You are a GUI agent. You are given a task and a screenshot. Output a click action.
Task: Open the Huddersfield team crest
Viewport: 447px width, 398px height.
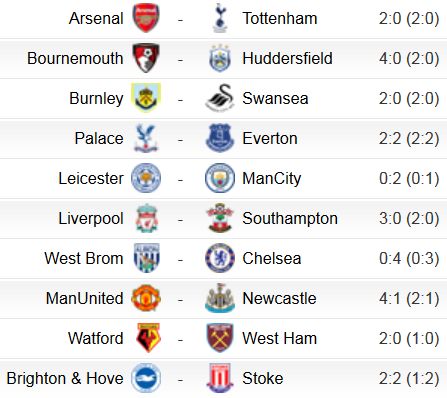click(220, 58)
